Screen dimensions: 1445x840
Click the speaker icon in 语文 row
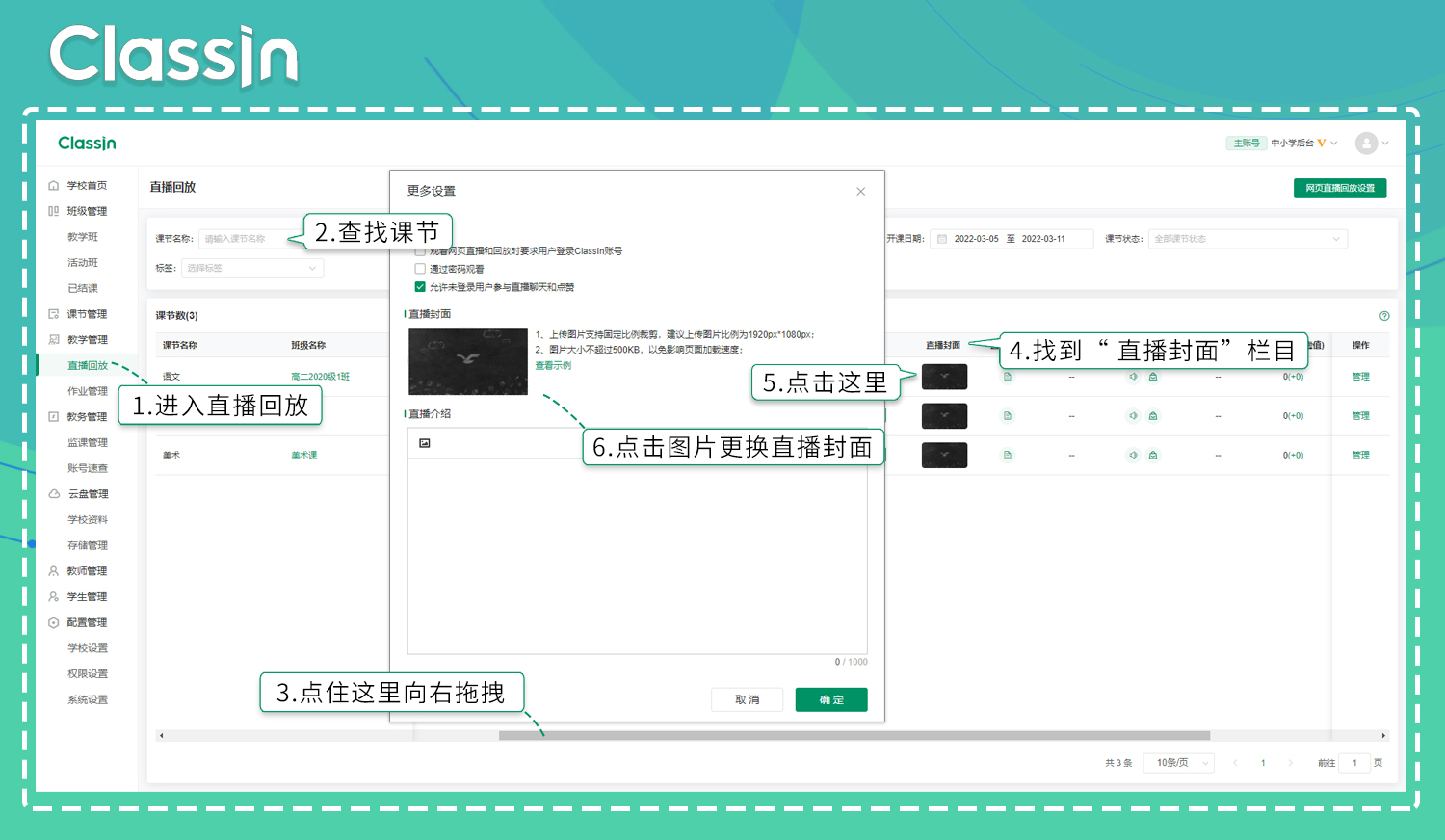[1133, 377]
